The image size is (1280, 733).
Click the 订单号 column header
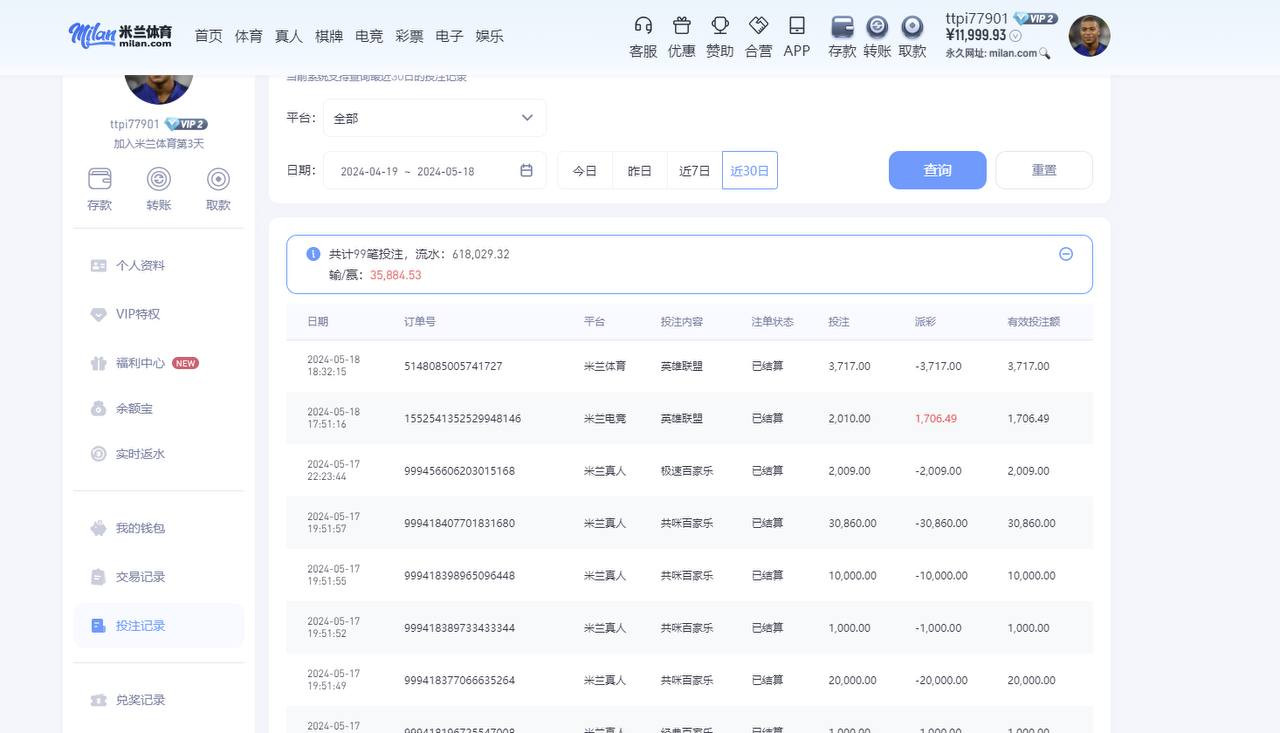coord(420,322)
